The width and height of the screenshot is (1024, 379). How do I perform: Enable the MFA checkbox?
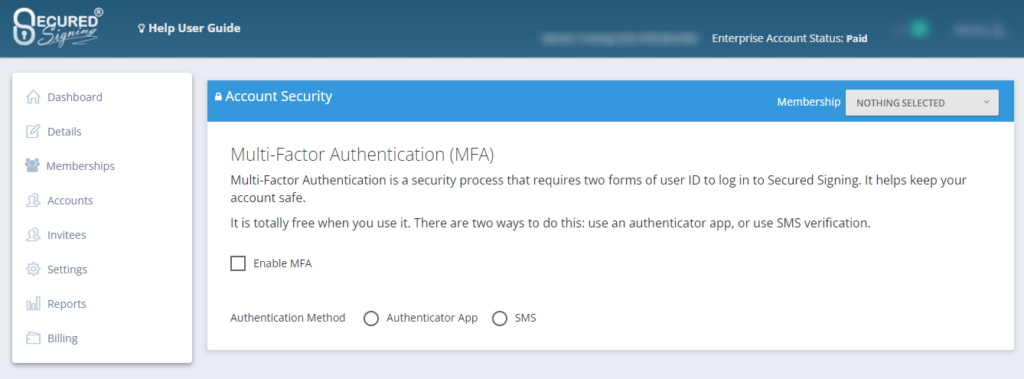238,263
